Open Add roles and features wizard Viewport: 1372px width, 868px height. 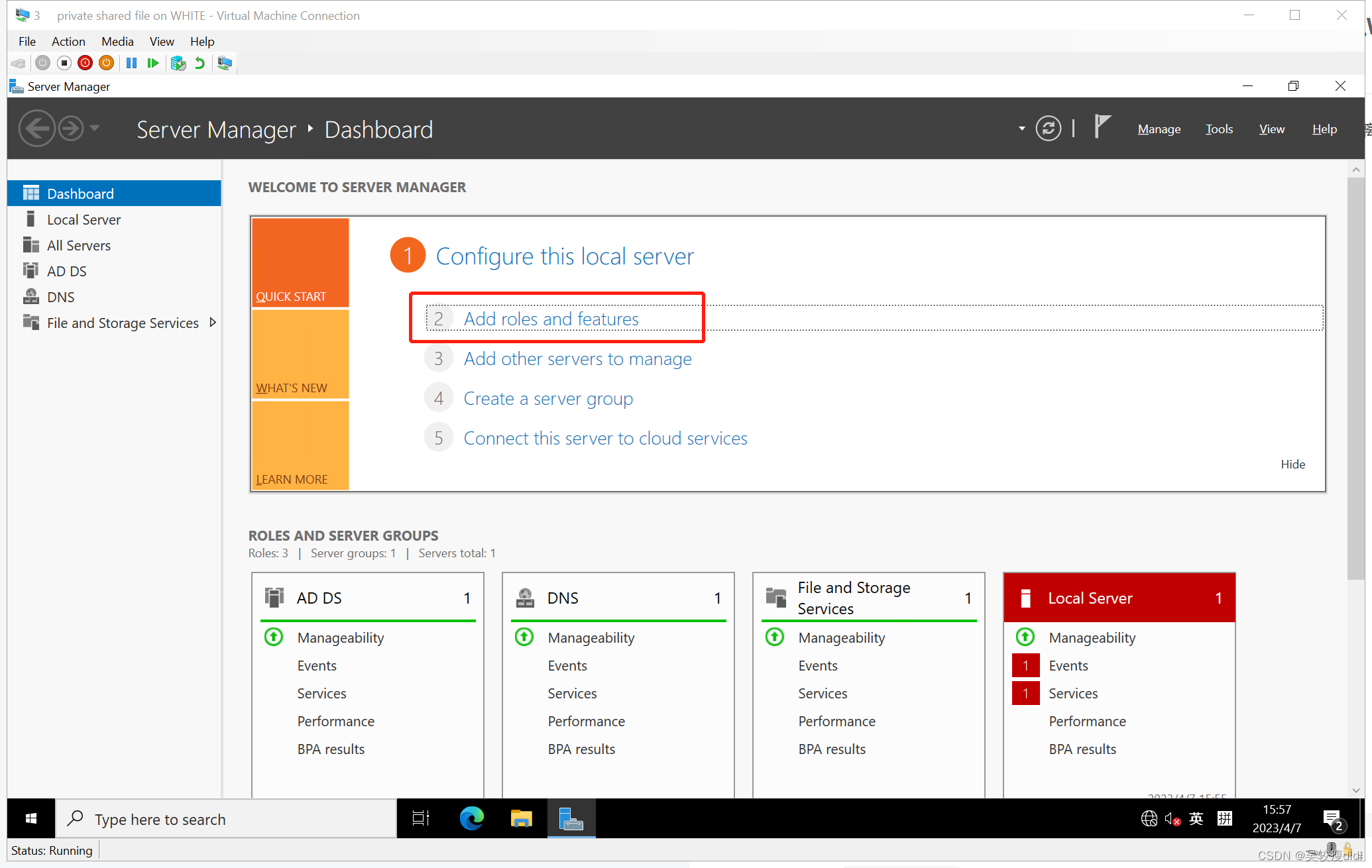coord(551,318)
